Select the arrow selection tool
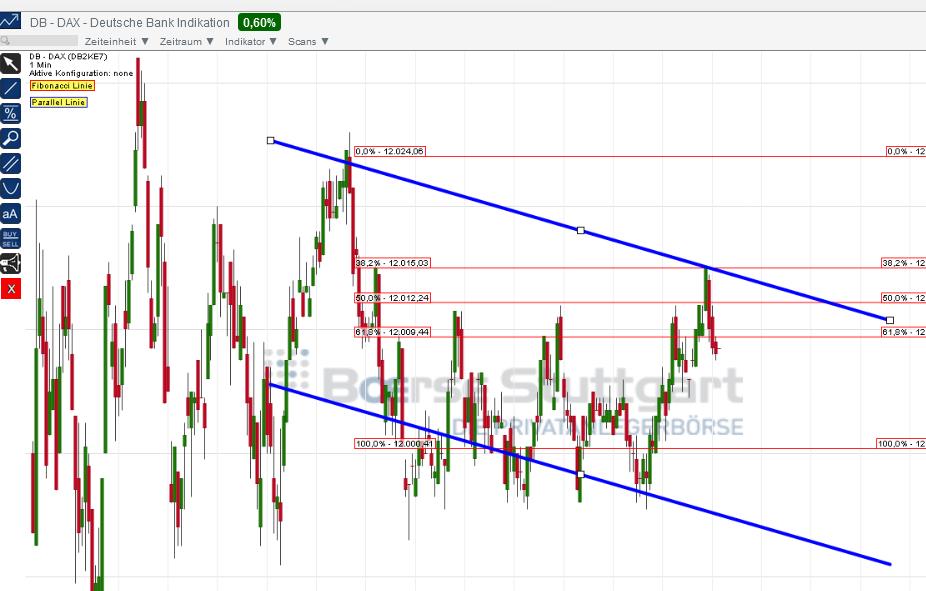This screenshot has width=926, height=591. tap(12, 63)
